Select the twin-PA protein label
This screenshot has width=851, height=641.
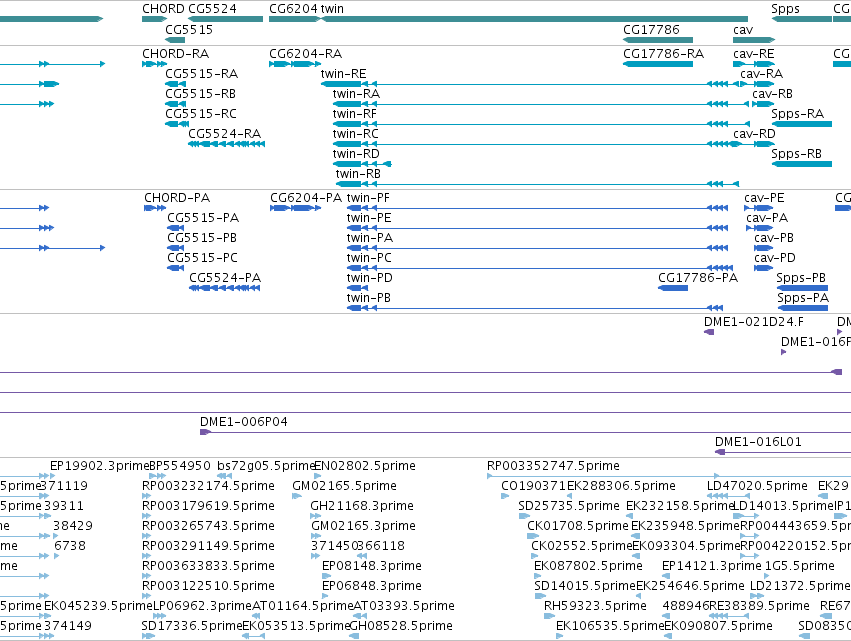(370, 238)
